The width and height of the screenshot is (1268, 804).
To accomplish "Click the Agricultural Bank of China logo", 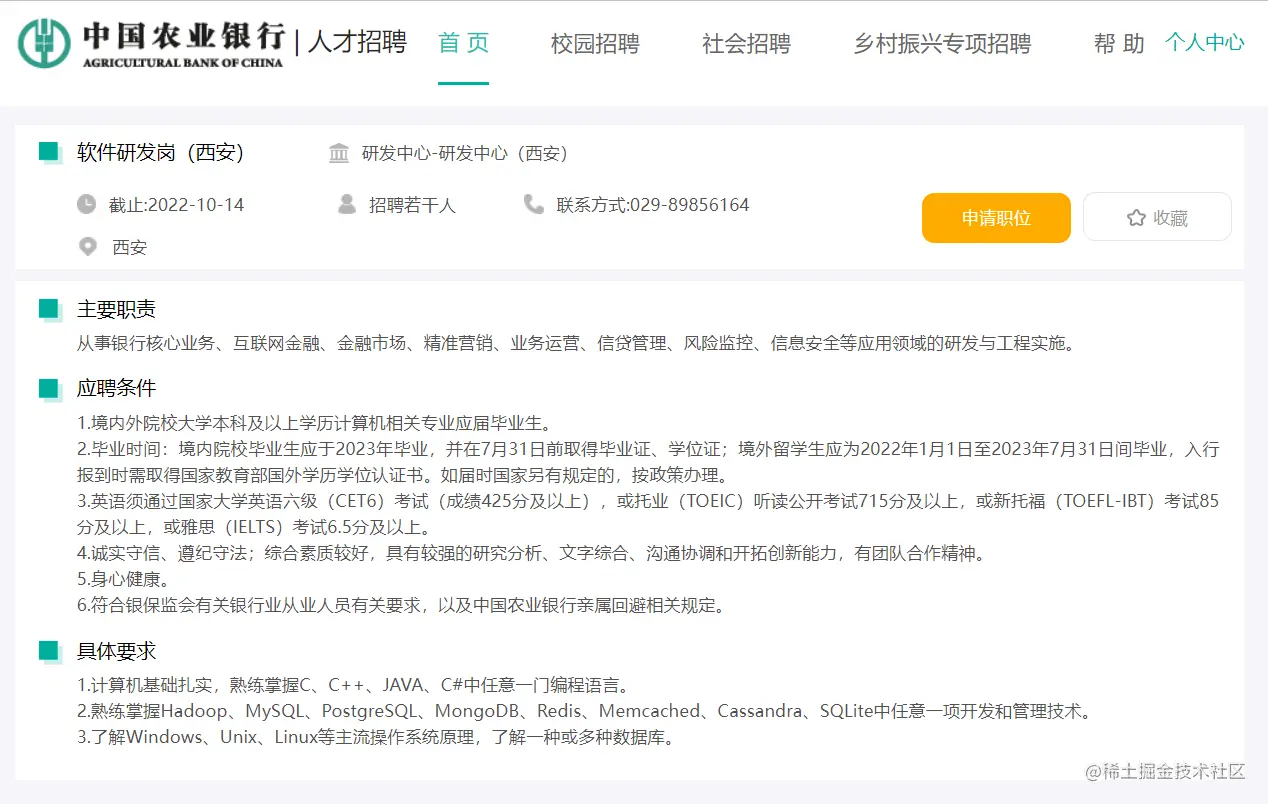I will (152, 43).
